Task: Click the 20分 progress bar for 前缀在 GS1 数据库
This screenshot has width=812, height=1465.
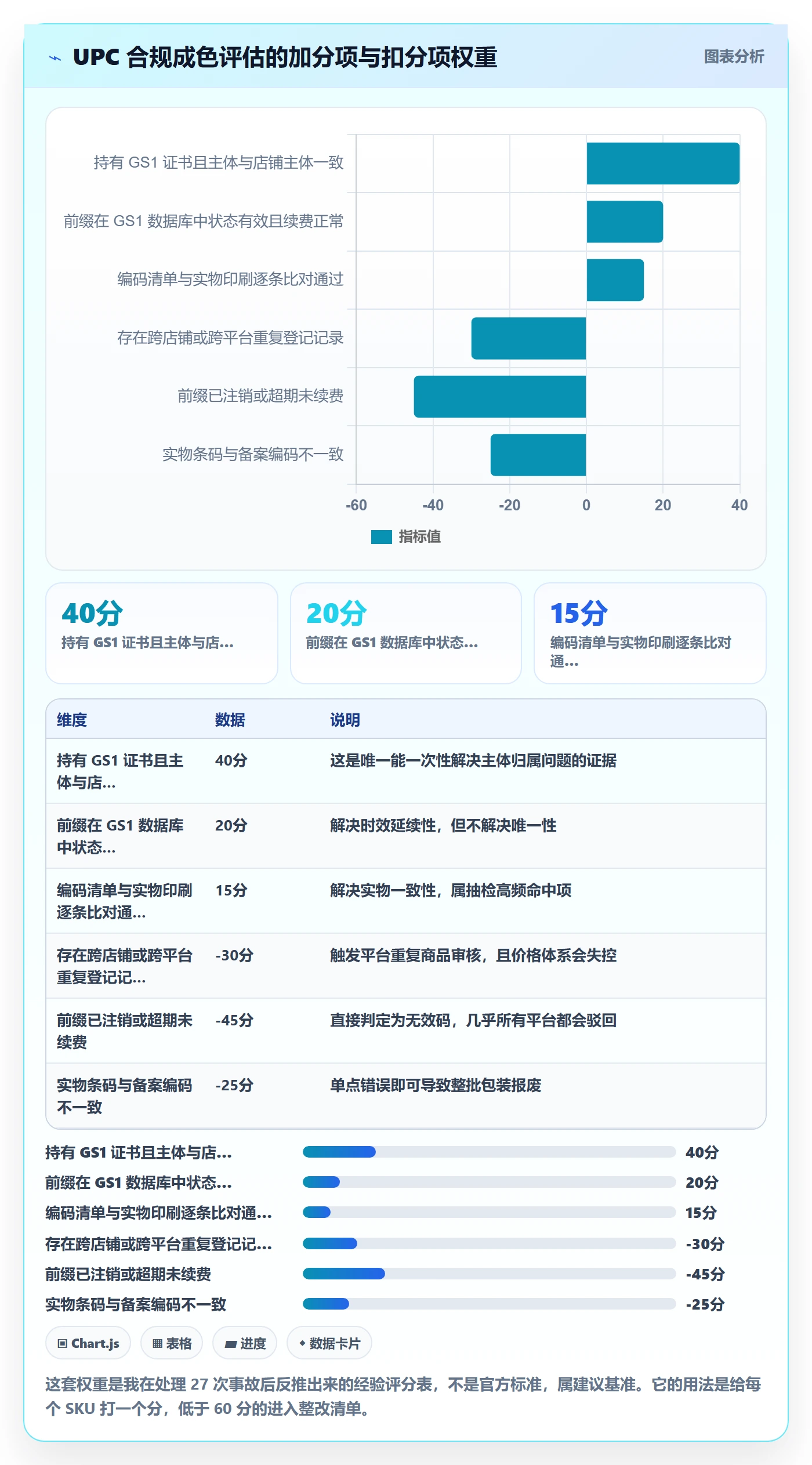Action: click(489, 1182)
